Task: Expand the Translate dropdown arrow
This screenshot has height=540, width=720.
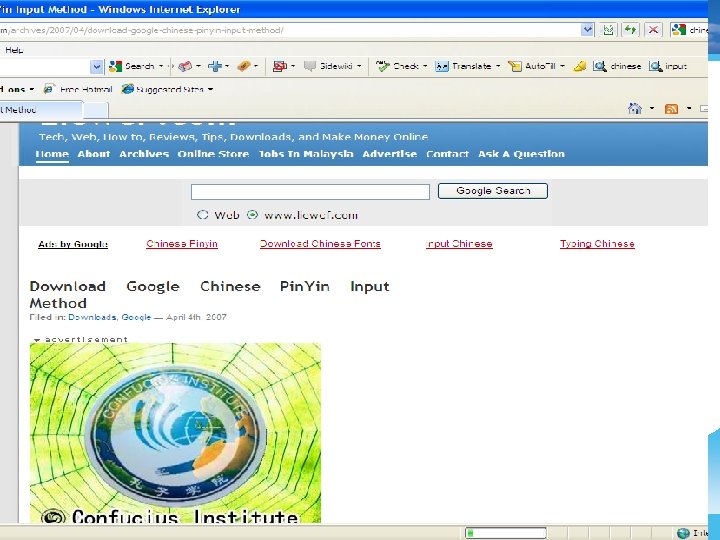Action: tap(498, 67)
